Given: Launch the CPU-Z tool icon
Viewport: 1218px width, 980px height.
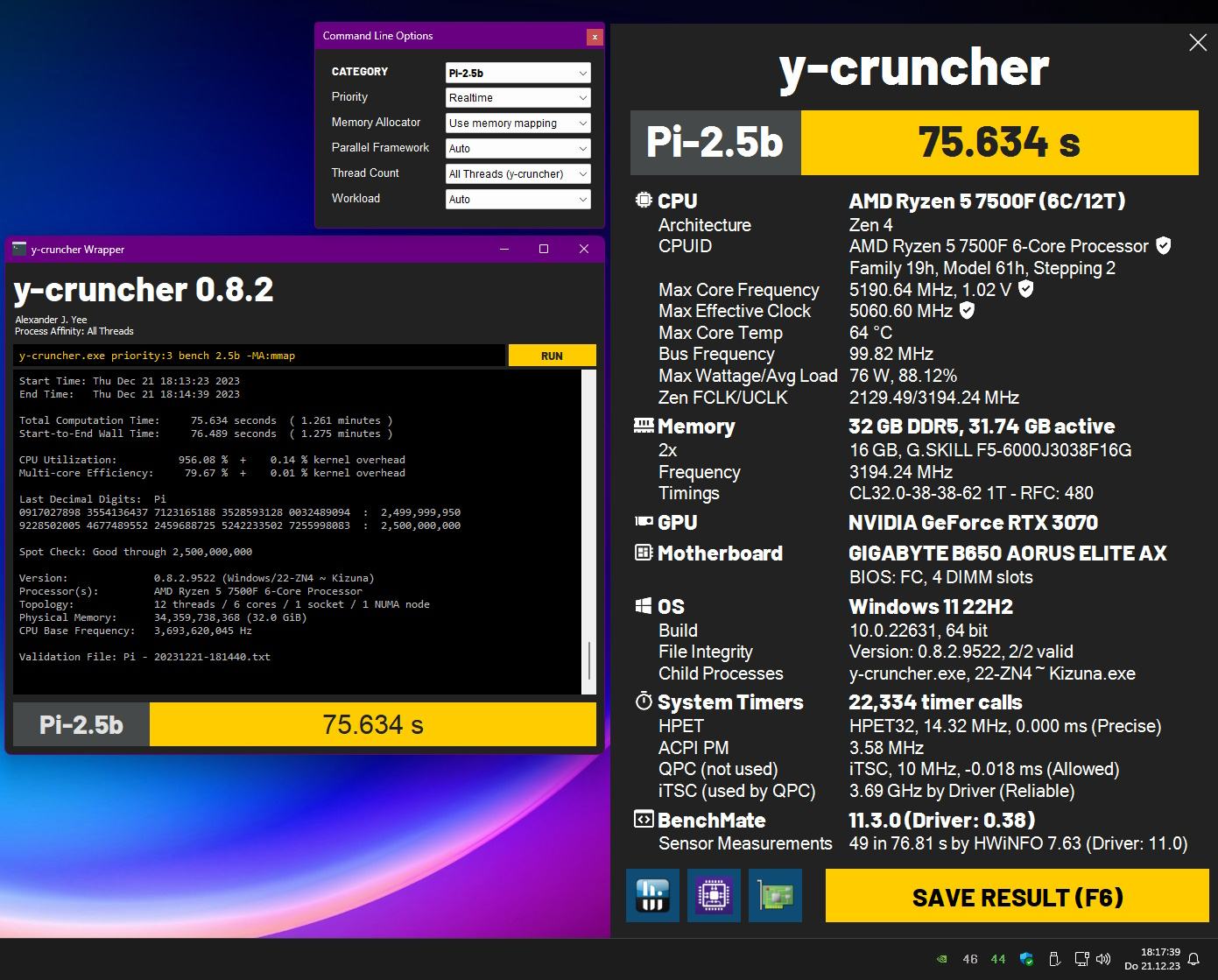Looking at the screenshot, I should [x=714, y=895].
